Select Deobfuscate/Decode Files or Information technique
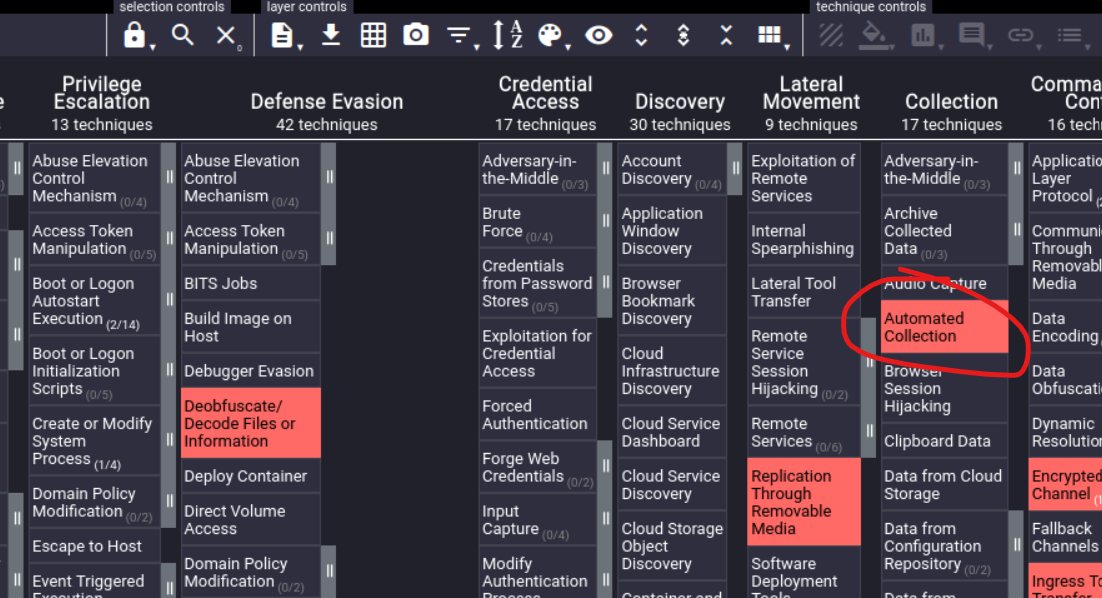 click(x=251, y=423)
